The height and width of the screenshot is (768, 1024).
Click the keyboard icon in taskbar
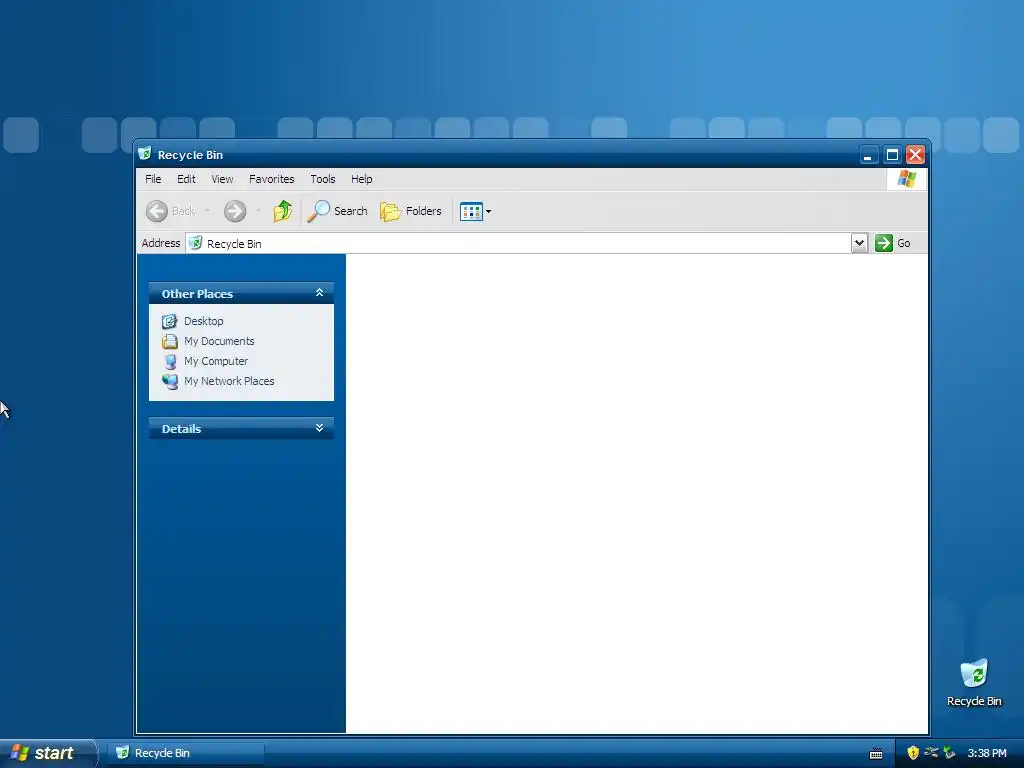(876, 754)
